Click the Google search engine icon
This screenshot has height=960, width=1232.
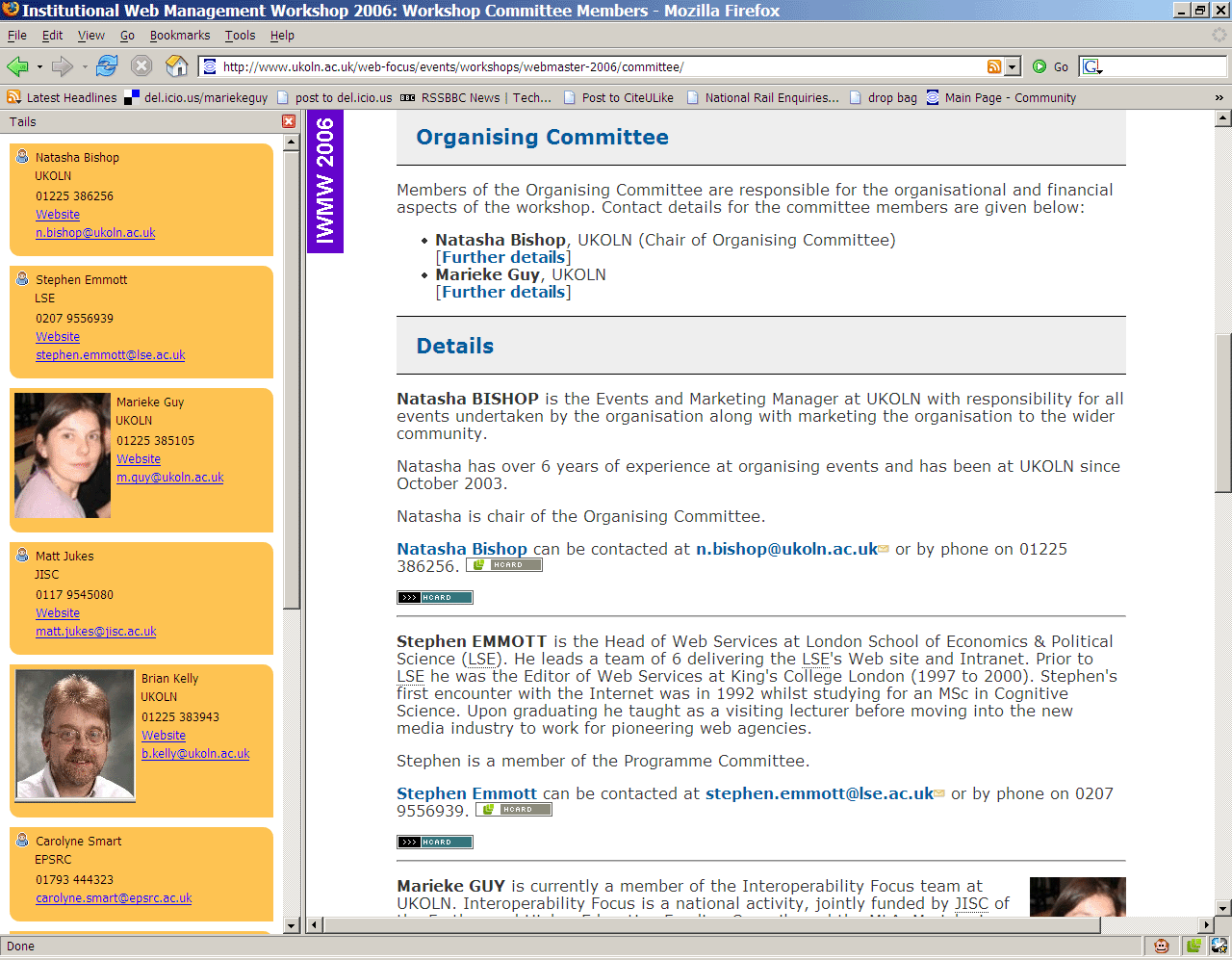1091,66
